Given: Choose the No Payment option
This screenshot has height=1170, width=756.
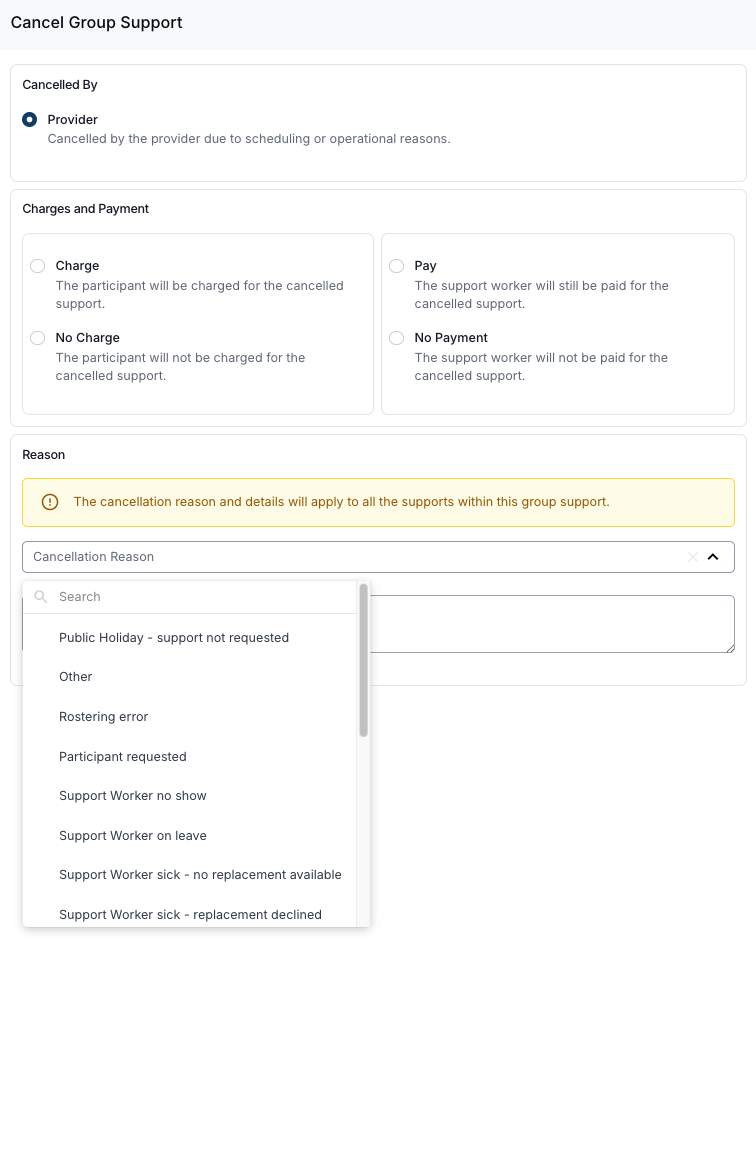Looking at the screenshot, I should coord(396,338).
